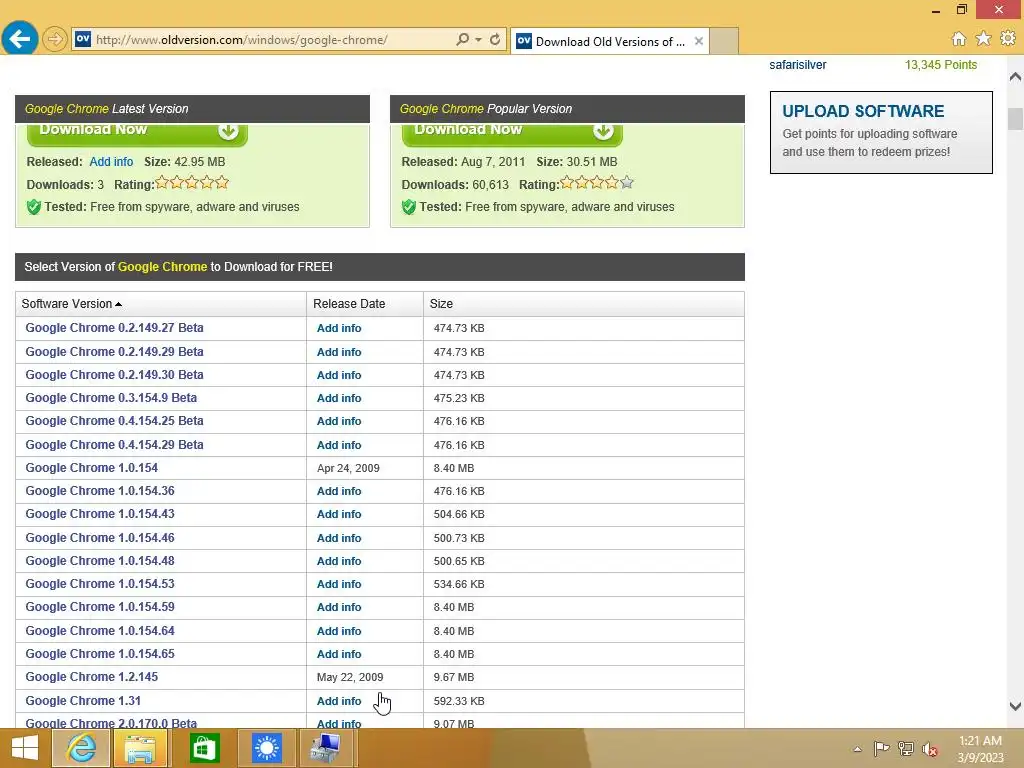Open Google Chrome 1.0.154.53 link
Viewport: 1024px width, 768px height.
point(100,584)
